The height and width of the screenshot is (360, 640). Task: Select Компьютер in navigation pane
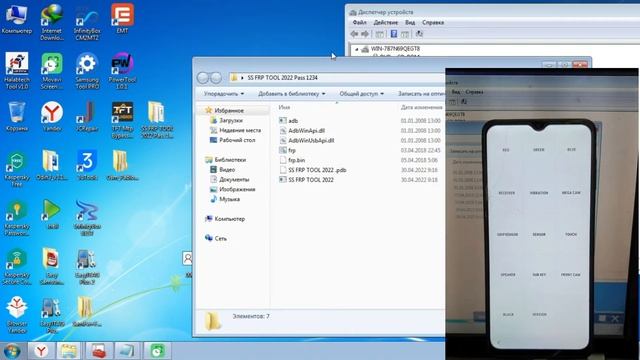(229, 219)
